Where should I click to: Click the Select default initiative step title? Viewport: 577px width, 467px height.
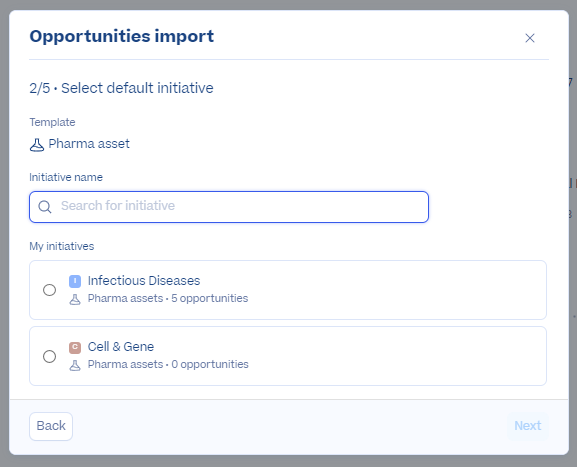click(137, 88)
